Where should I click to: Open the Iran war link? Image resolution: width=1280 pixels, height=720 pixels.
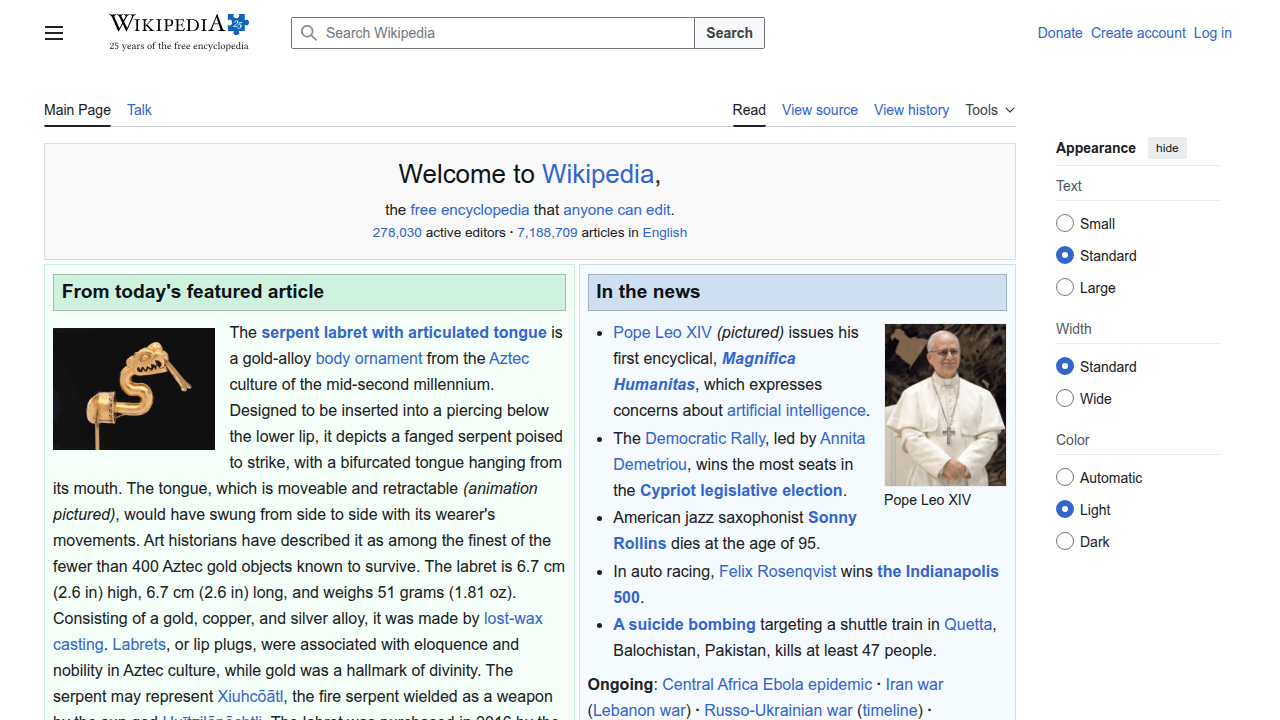[x=914, y=684]
